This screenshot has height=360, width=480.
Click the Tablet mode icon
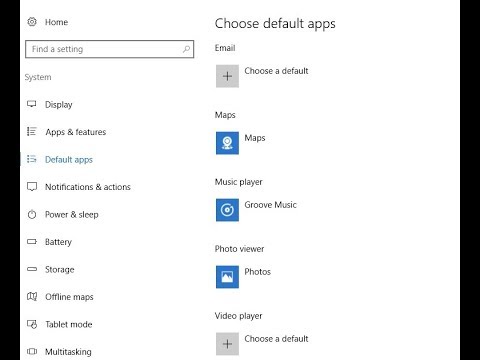point(32,324)
